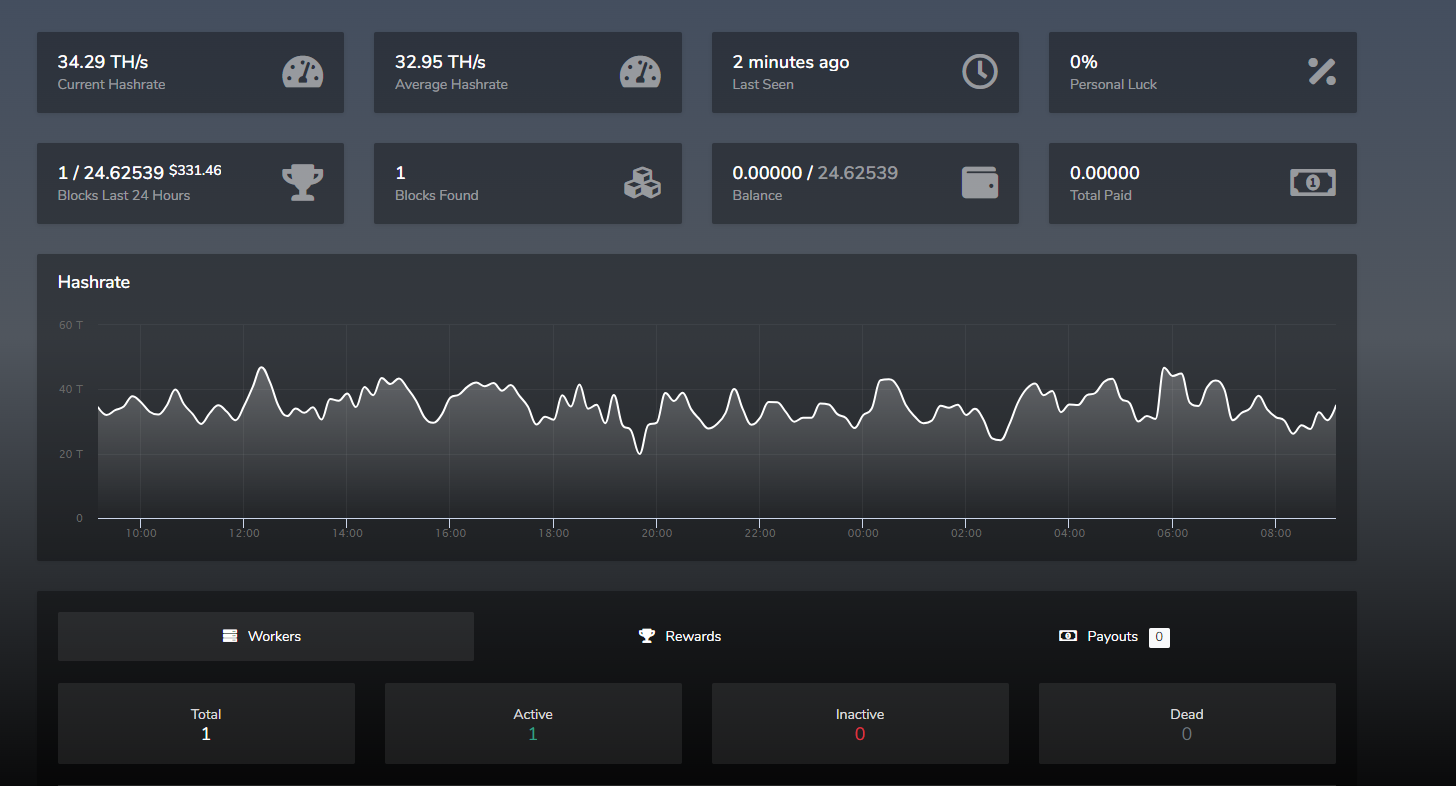Click the server icon on Workers tab
The image size is (1456, 786).
pyautogui.click(x=230, y=636)
